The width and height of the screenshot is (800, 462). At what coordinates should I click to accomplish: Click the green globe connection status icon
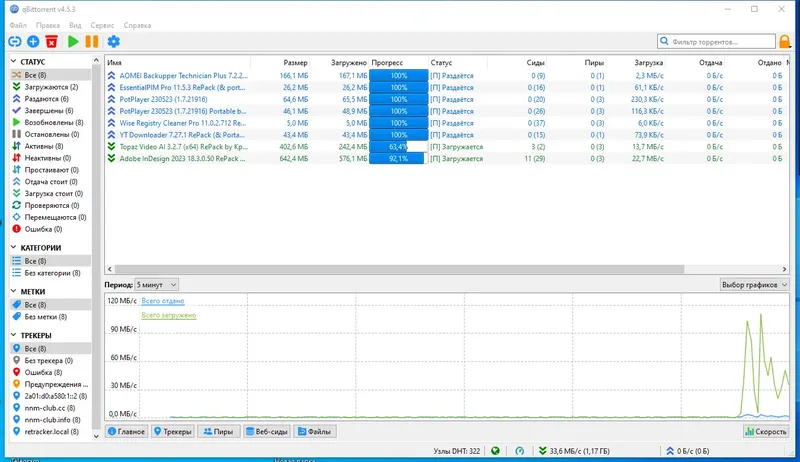pos(495,451)
